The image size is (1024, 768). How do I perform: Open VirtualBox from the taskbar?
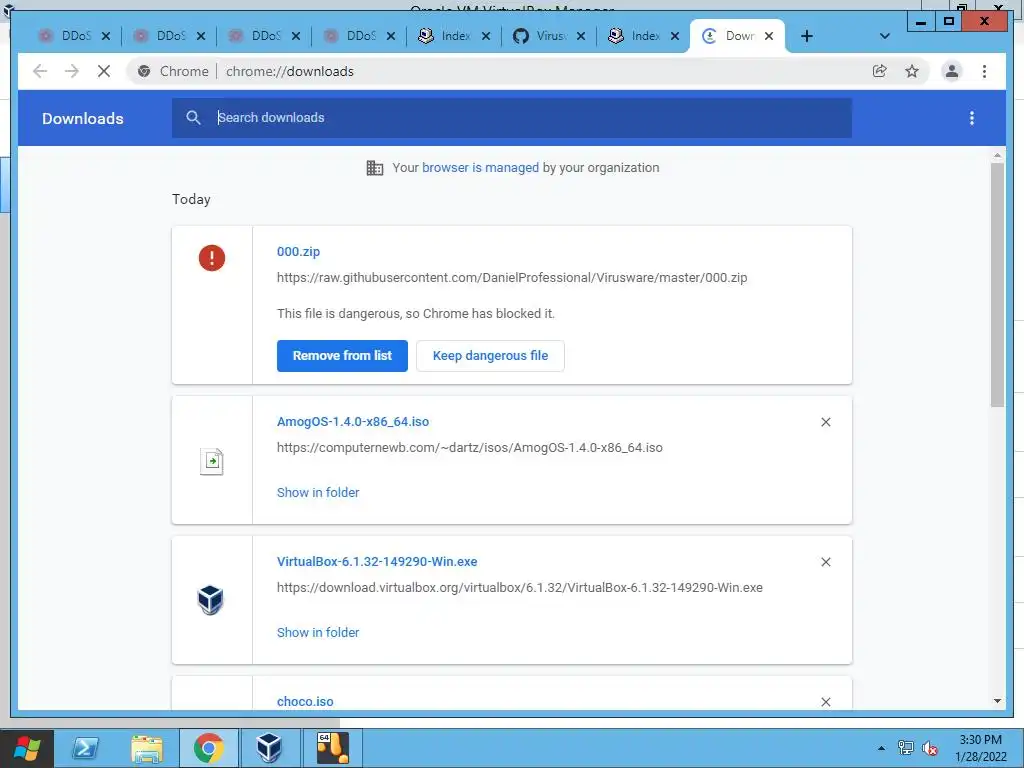click(x=270, y=748)
